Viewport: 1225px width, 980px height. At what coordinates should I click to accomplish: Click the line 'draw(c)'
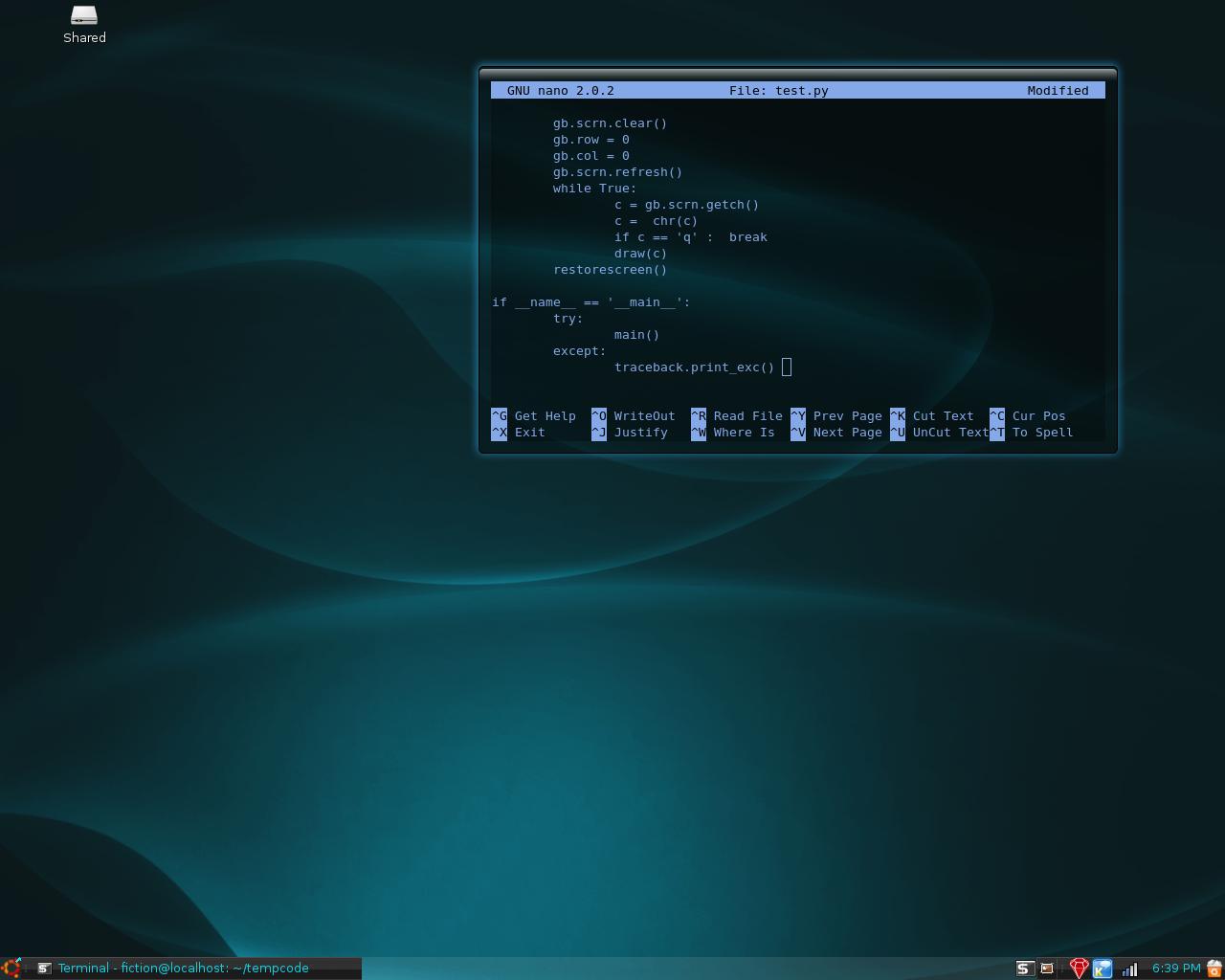click(641, 253)
